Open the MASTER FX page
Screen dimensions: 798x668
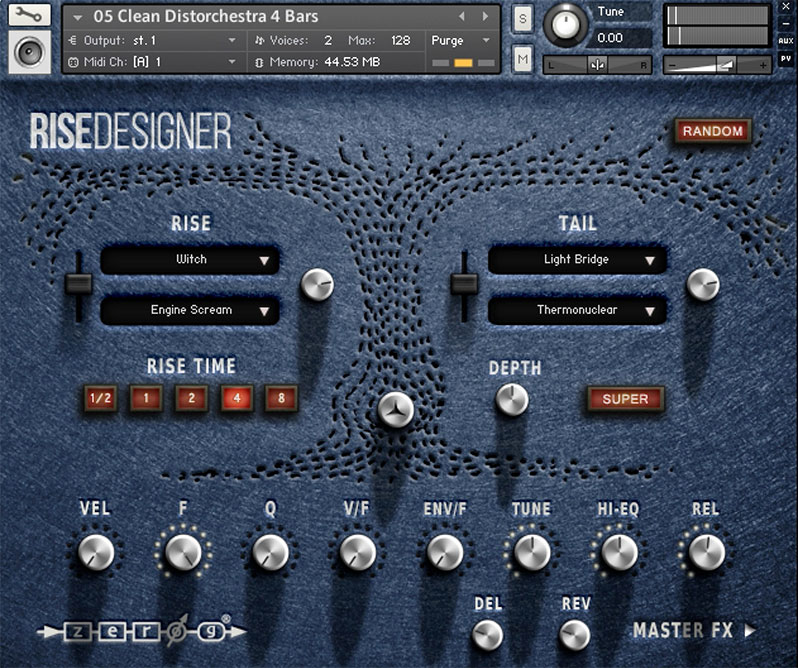click(x=694, y=631)
